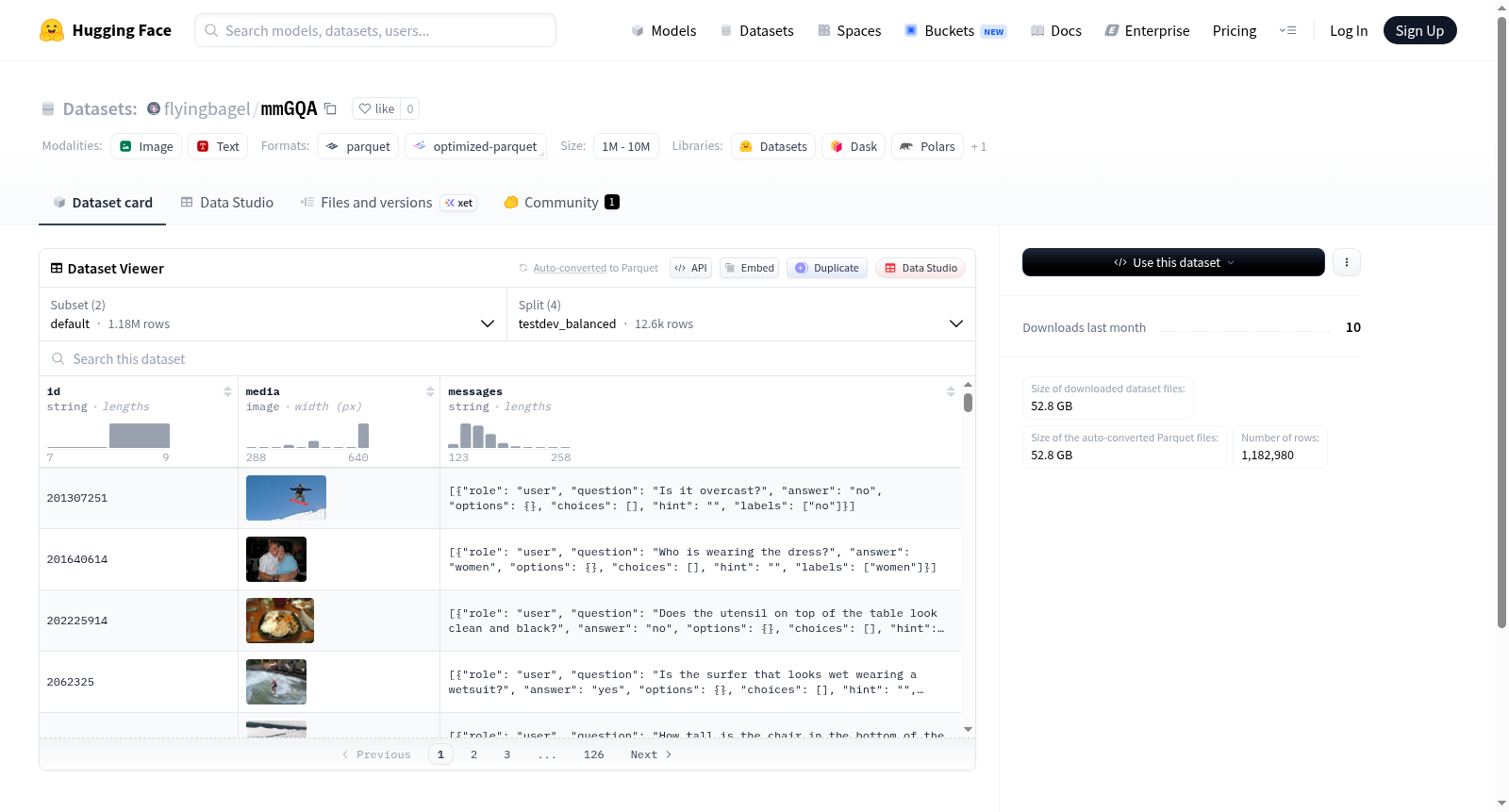The height and width of the screenshot is (812, 1509).
Task: Click the mmGQA dataset title
Action: tap(289, 108)
